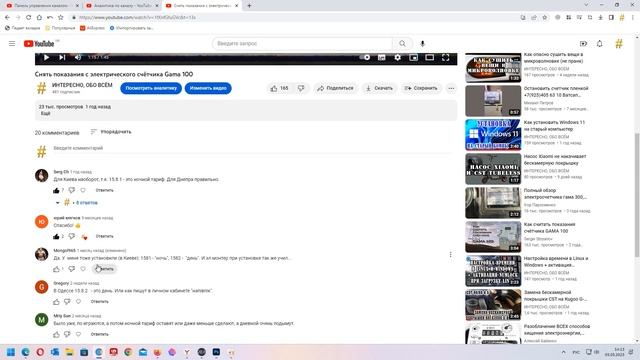
Task: Reply to the MongolRkS comment
Action: coord(104,269)
